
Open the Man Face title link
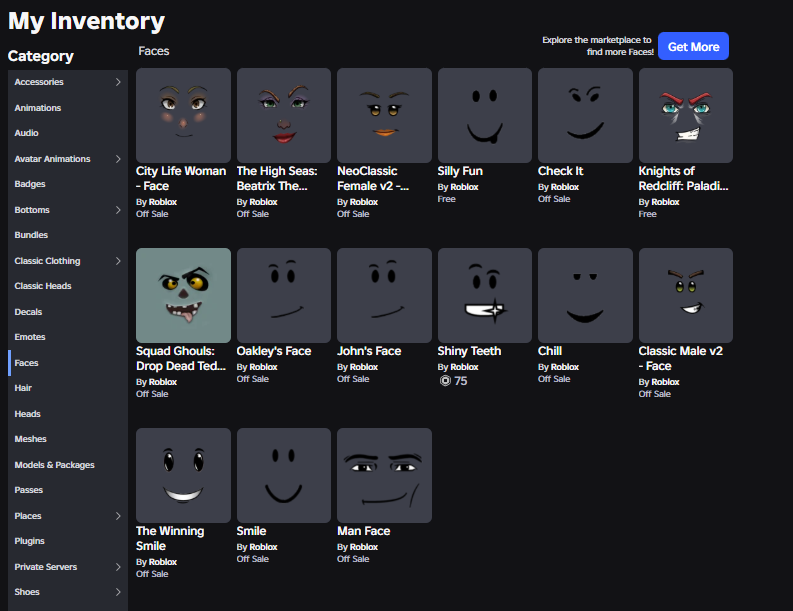[x=364, y=531]
